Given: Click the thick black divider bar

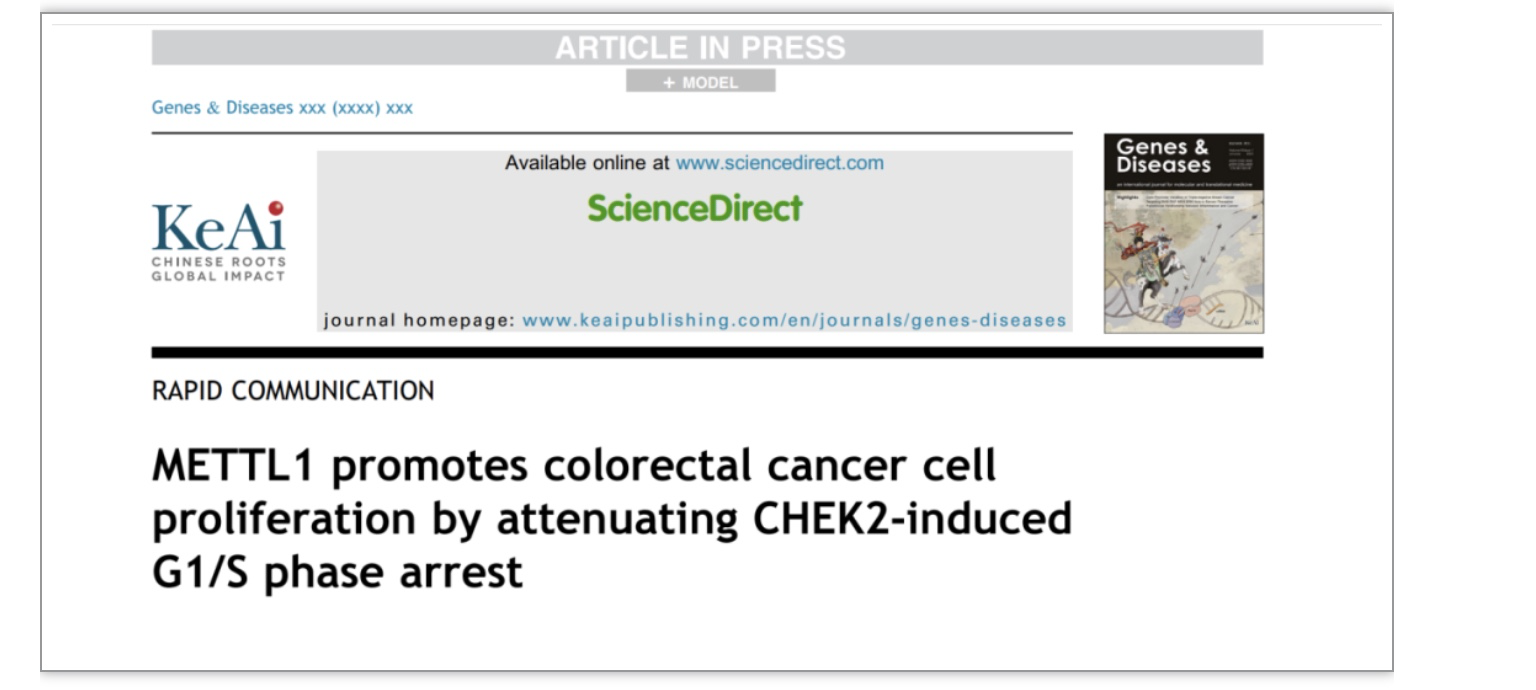Looking at the screenshot, I should [707, 352].
